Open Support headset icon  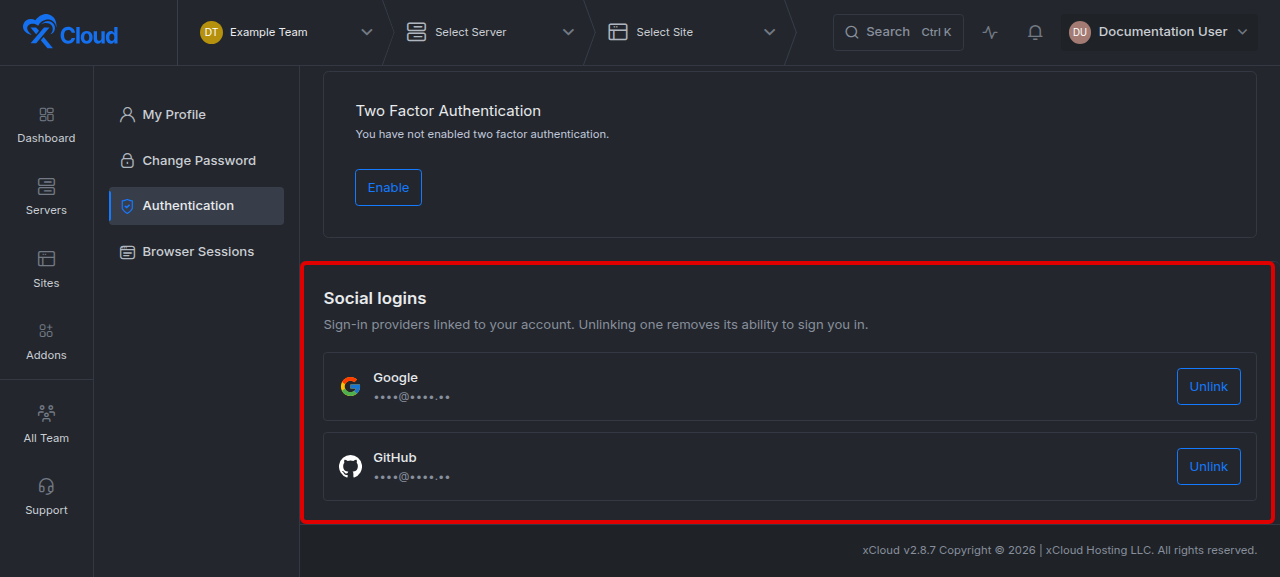46,487
